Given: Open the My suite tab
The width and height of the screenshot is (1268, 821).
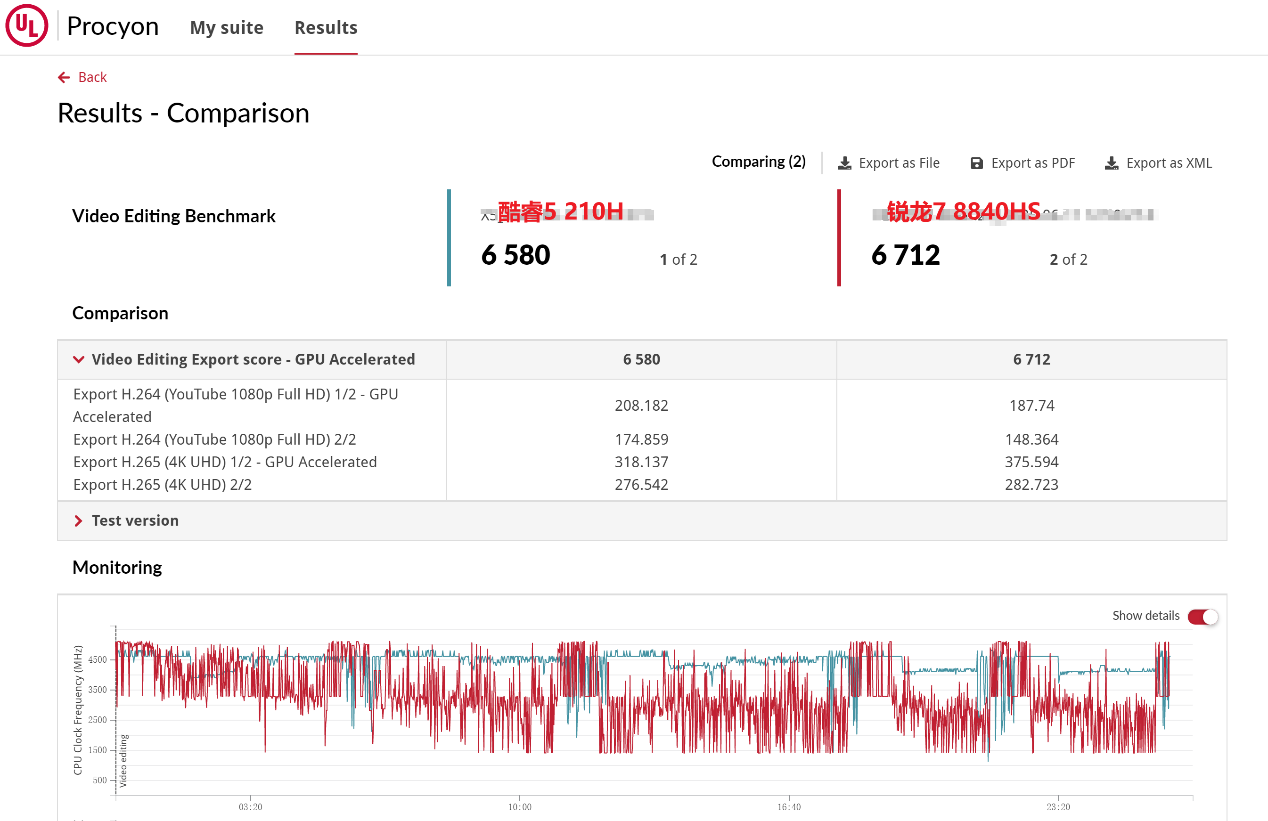Looking at the screenshot, I should [227, 28].
